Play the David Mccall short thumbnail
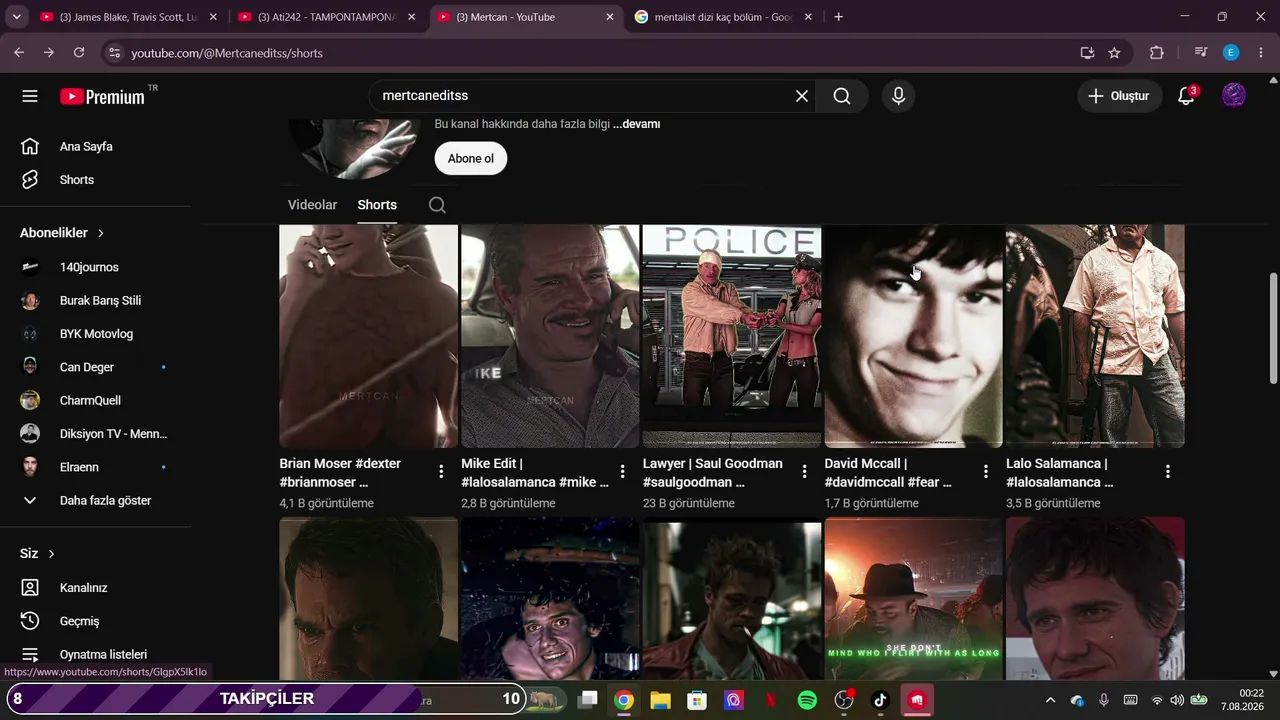The height and width of the screenshot is (720, 1280). 913,336
